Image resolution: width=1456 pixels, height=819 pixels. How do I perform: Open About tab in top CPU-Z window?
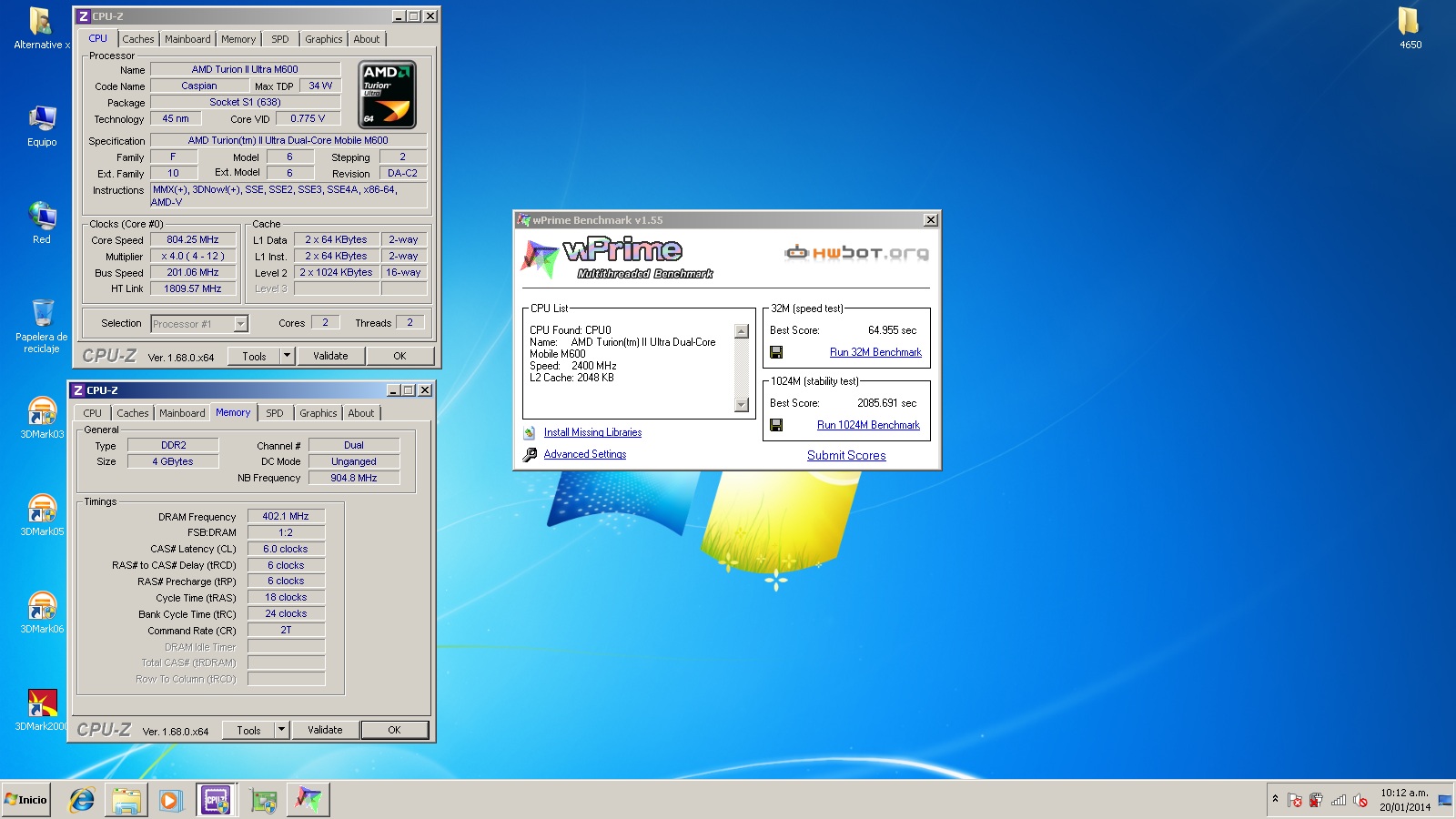pyautogui.click(x=367, y=39)
